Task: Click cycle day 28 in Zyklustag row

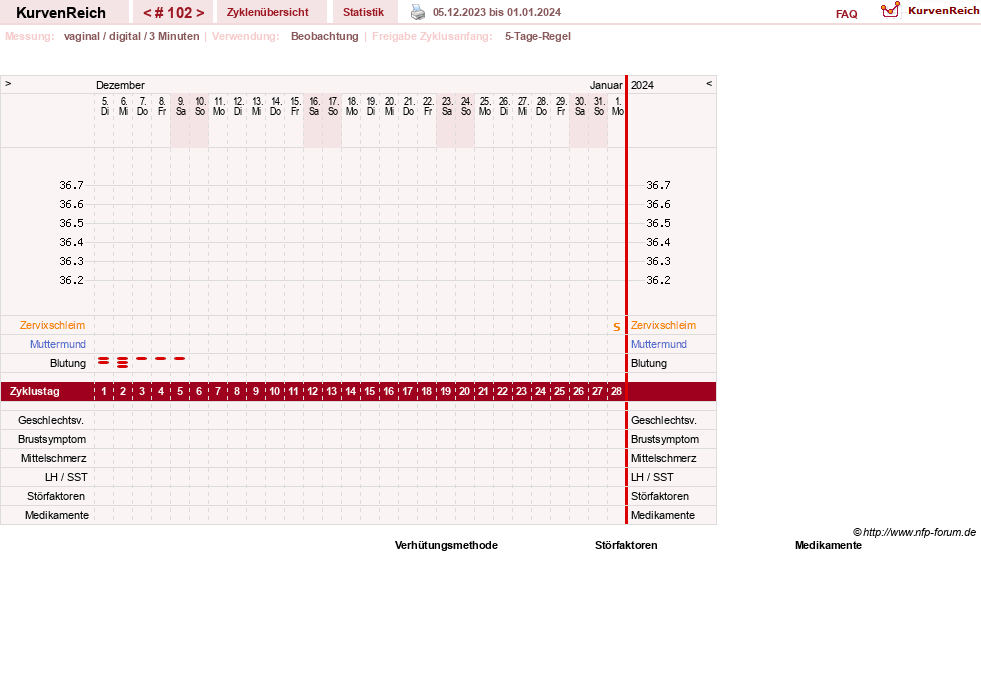Action: click(x=616, y=392)
